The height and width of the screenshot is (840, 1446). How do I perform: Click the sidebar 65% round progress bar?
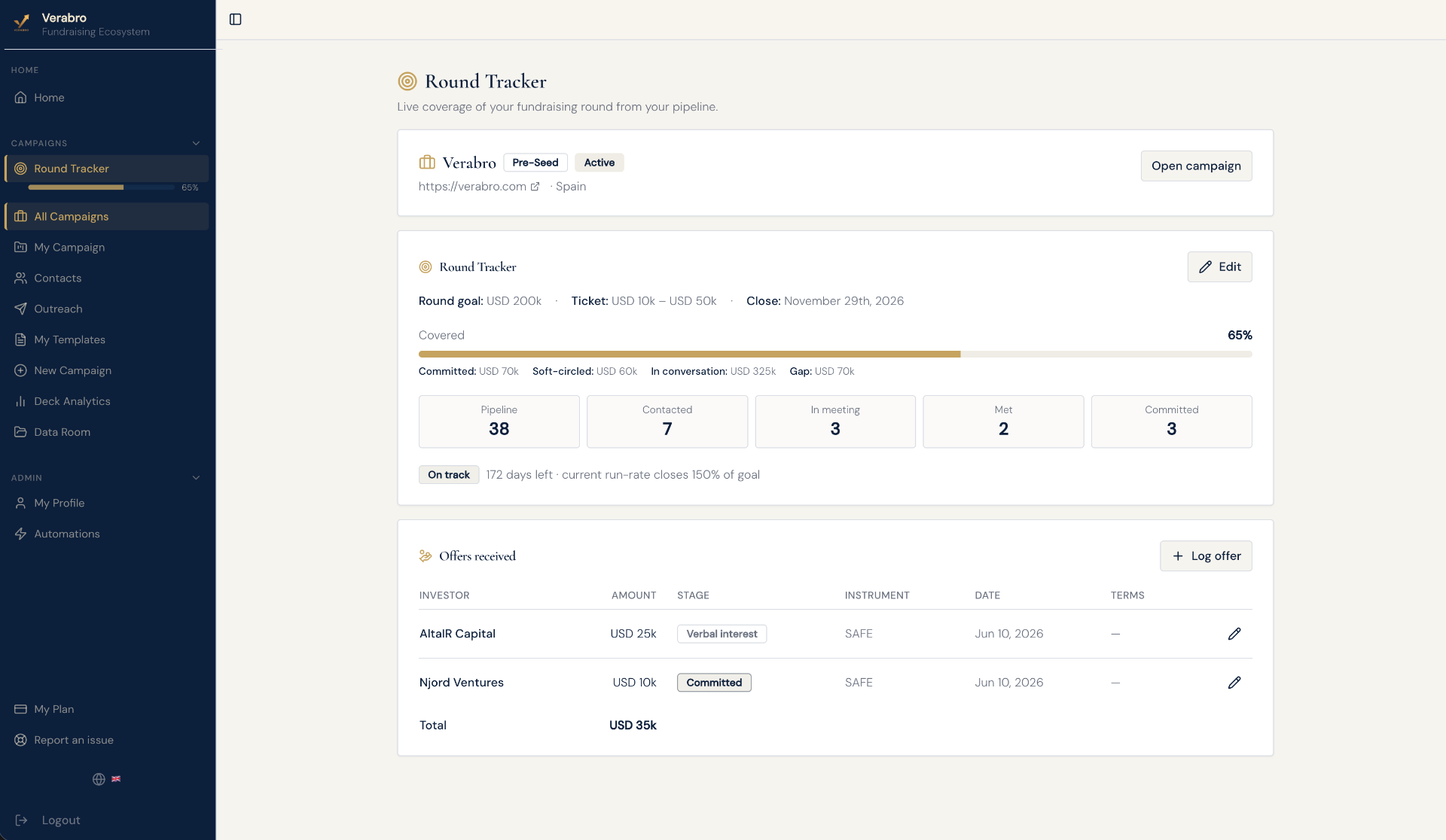(101, 187)
